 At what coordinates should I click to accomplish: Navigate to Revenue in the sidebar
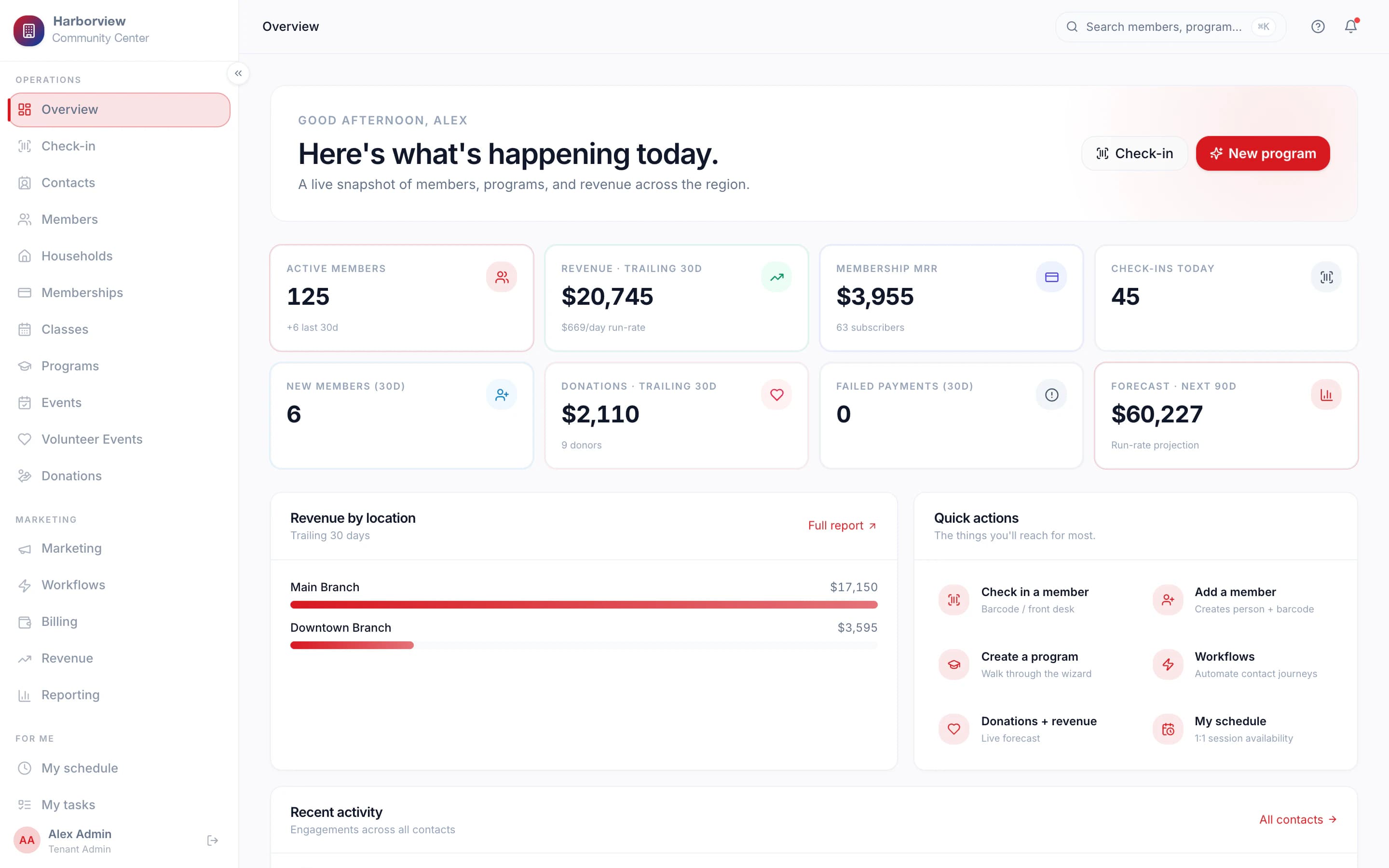[120, 658]
